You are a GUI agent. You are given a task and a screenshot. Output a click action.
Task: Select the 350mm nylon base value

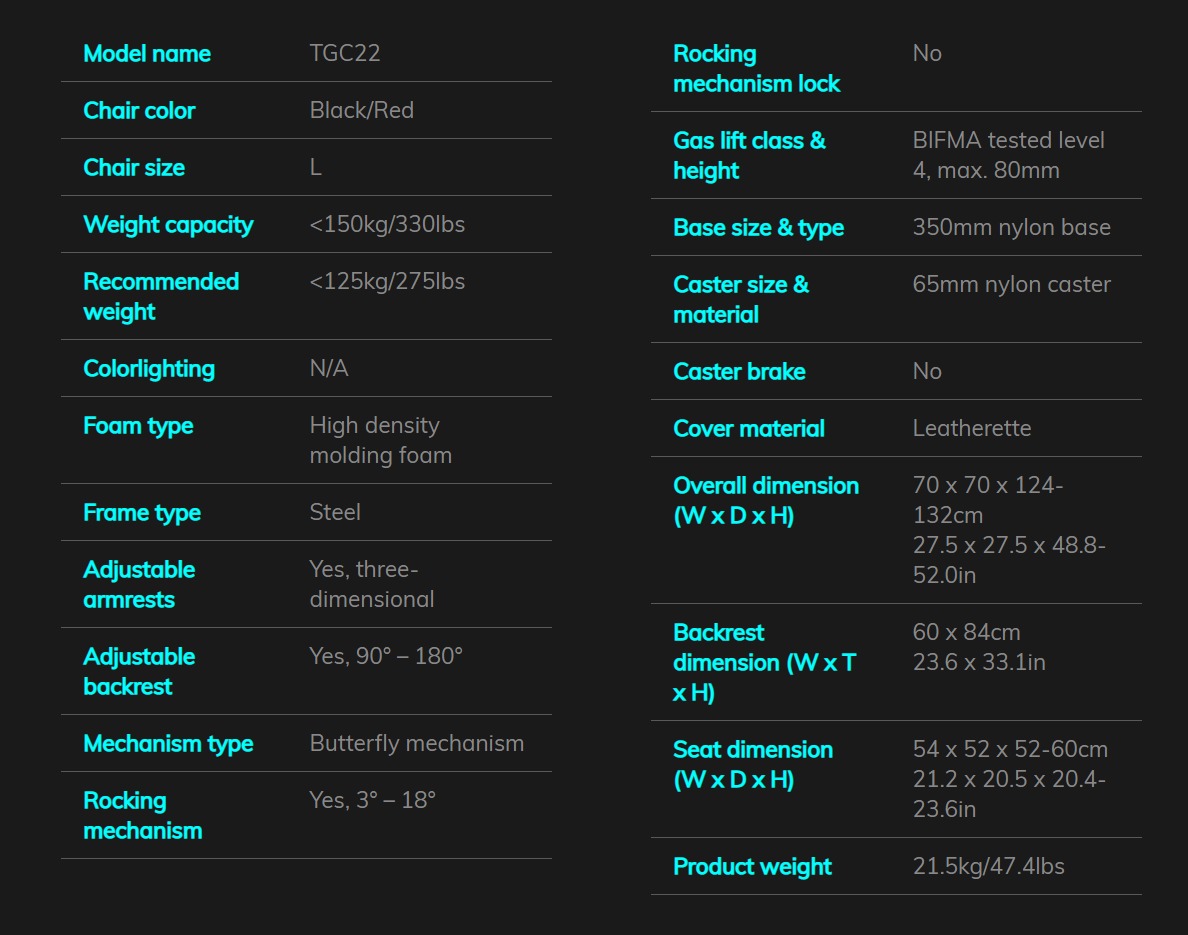1011,228
